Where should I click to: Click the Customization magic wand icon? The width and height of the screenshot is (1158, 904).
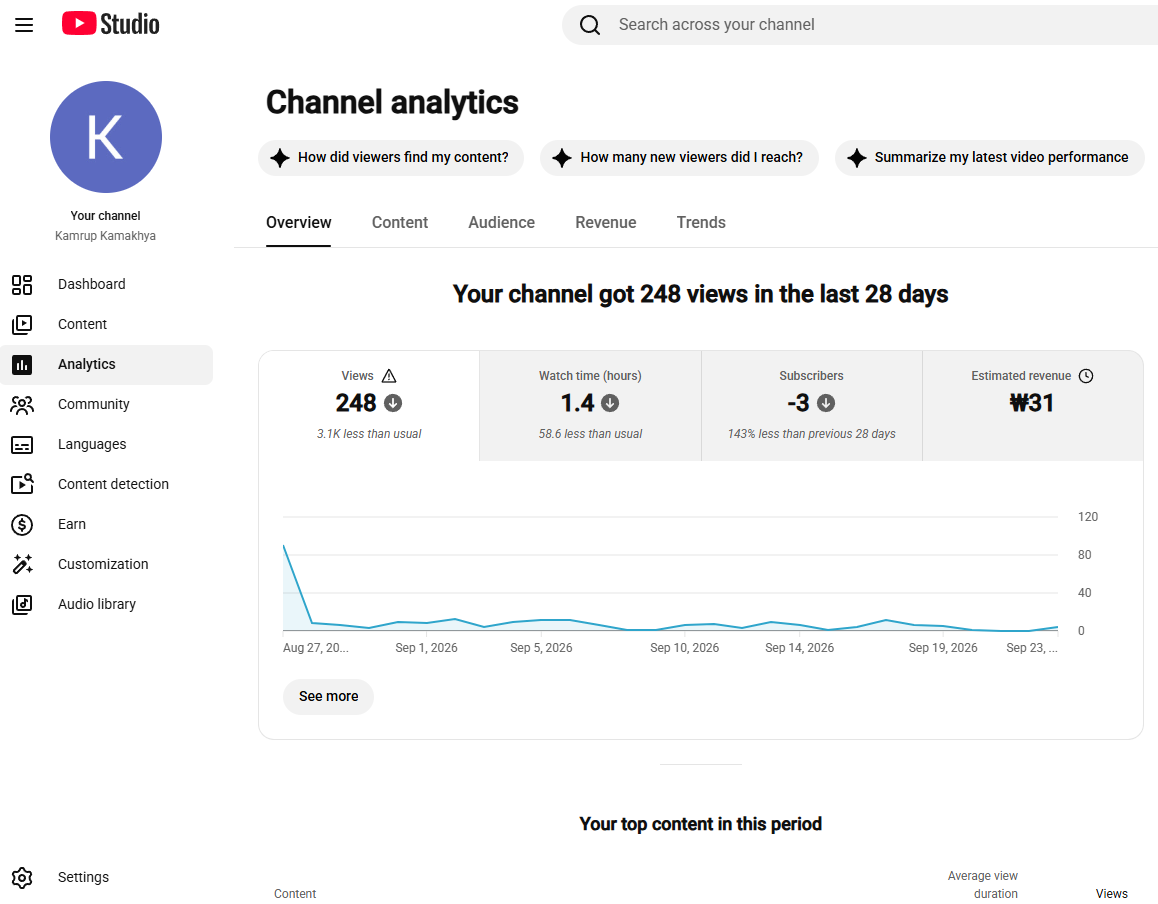(x=22, y=564)
